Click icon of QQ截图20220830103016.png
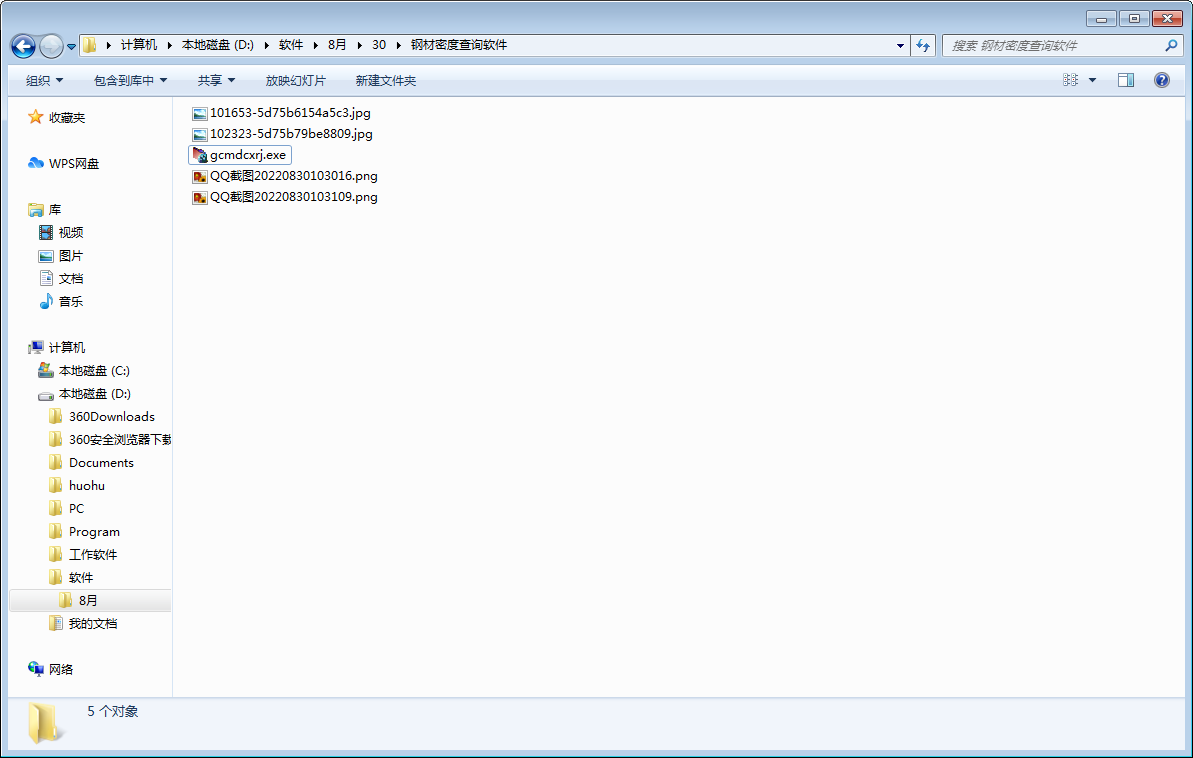Viewport: 1193px width, 758px height. tap(200, 177)
